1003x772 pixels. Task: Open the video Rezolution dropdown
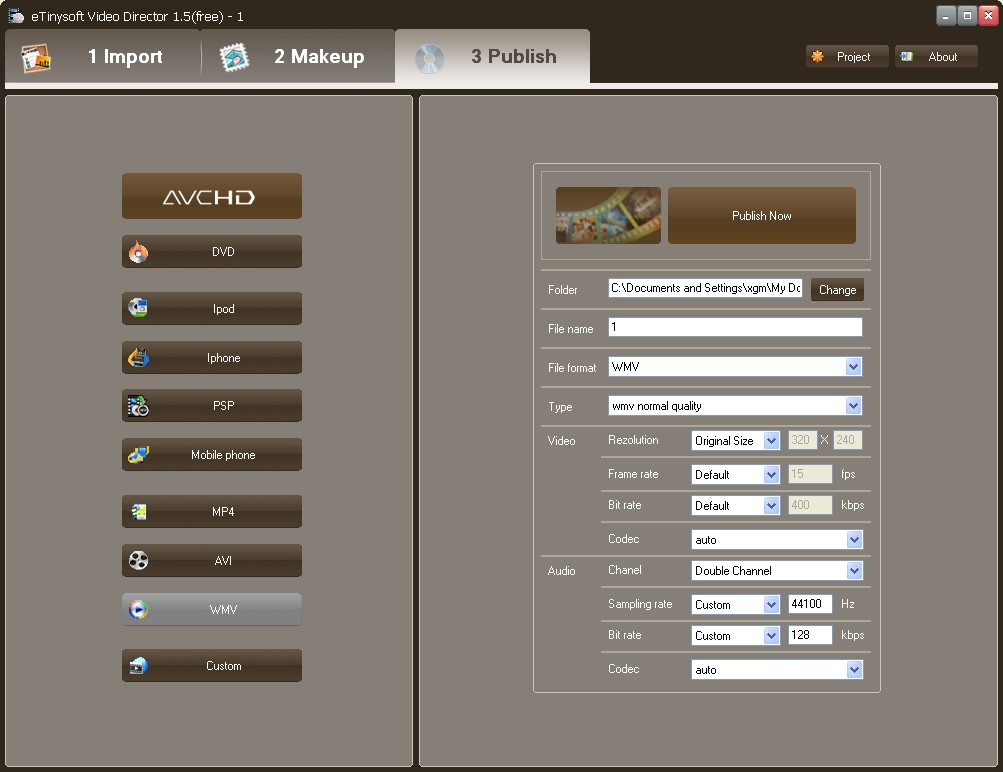coord(771,441)
